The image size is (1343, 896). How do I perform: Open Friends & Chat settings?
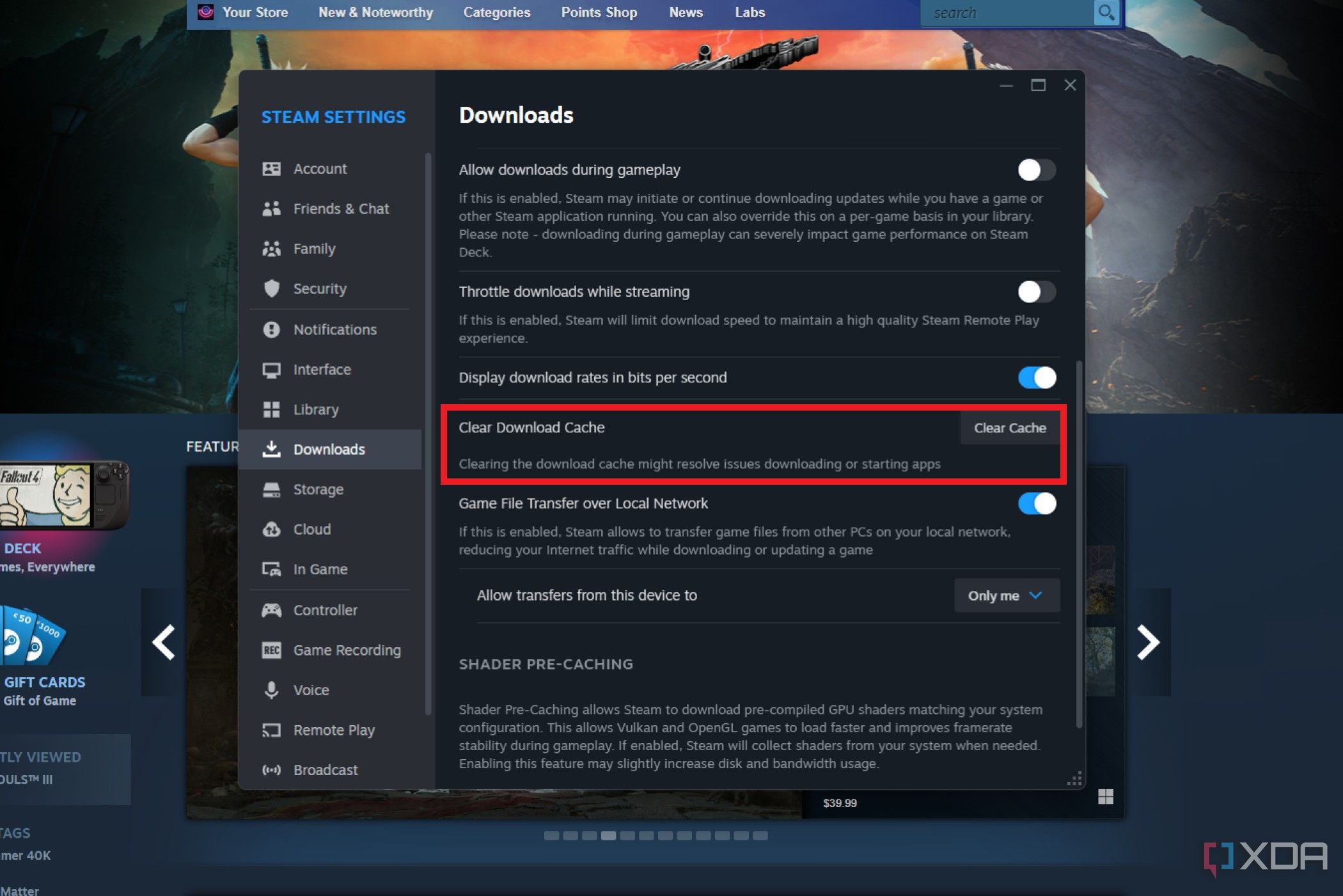340,208
